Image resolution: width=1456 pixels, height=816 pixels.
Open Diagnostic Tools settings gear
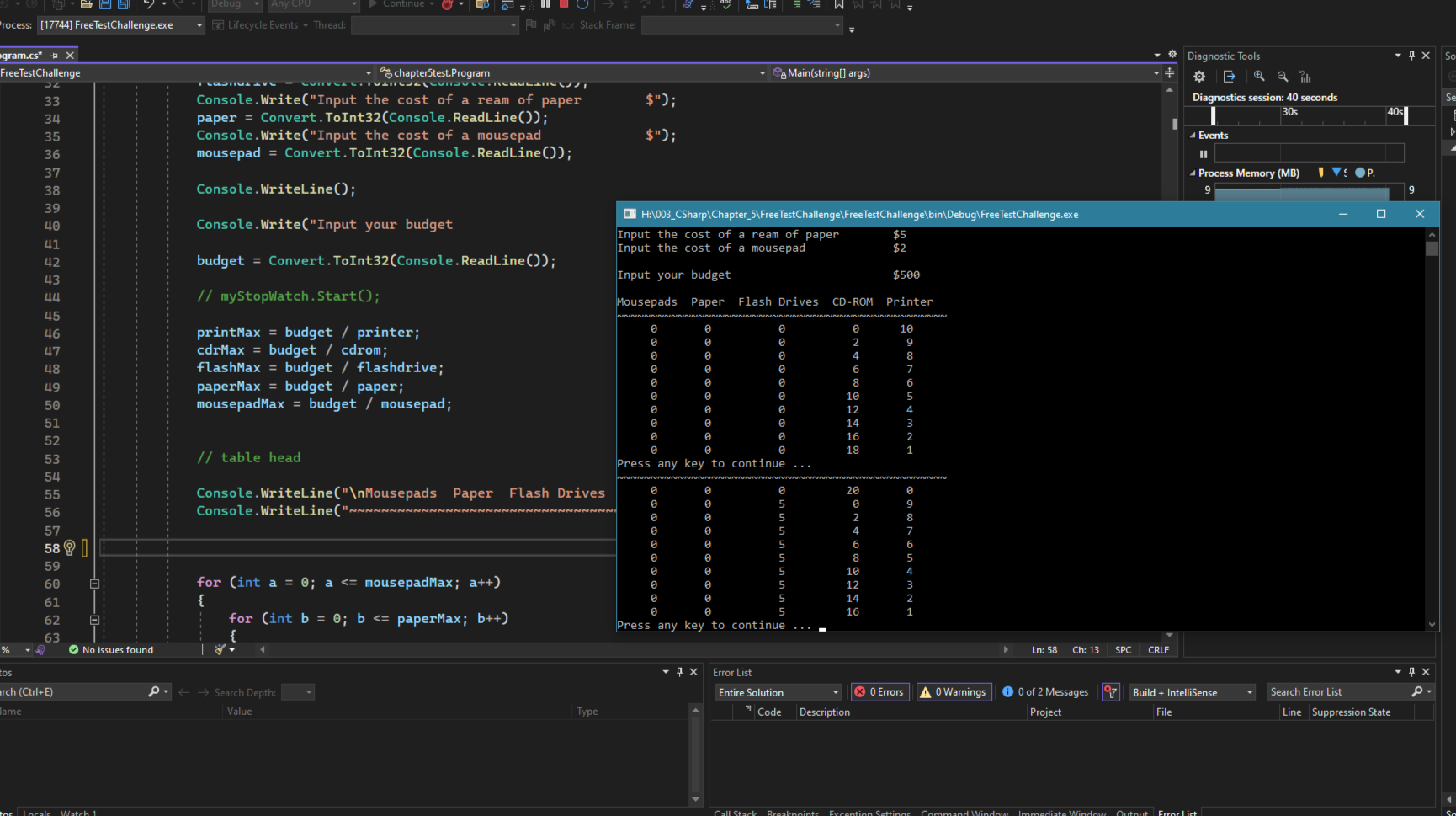tap(1199, 77)
